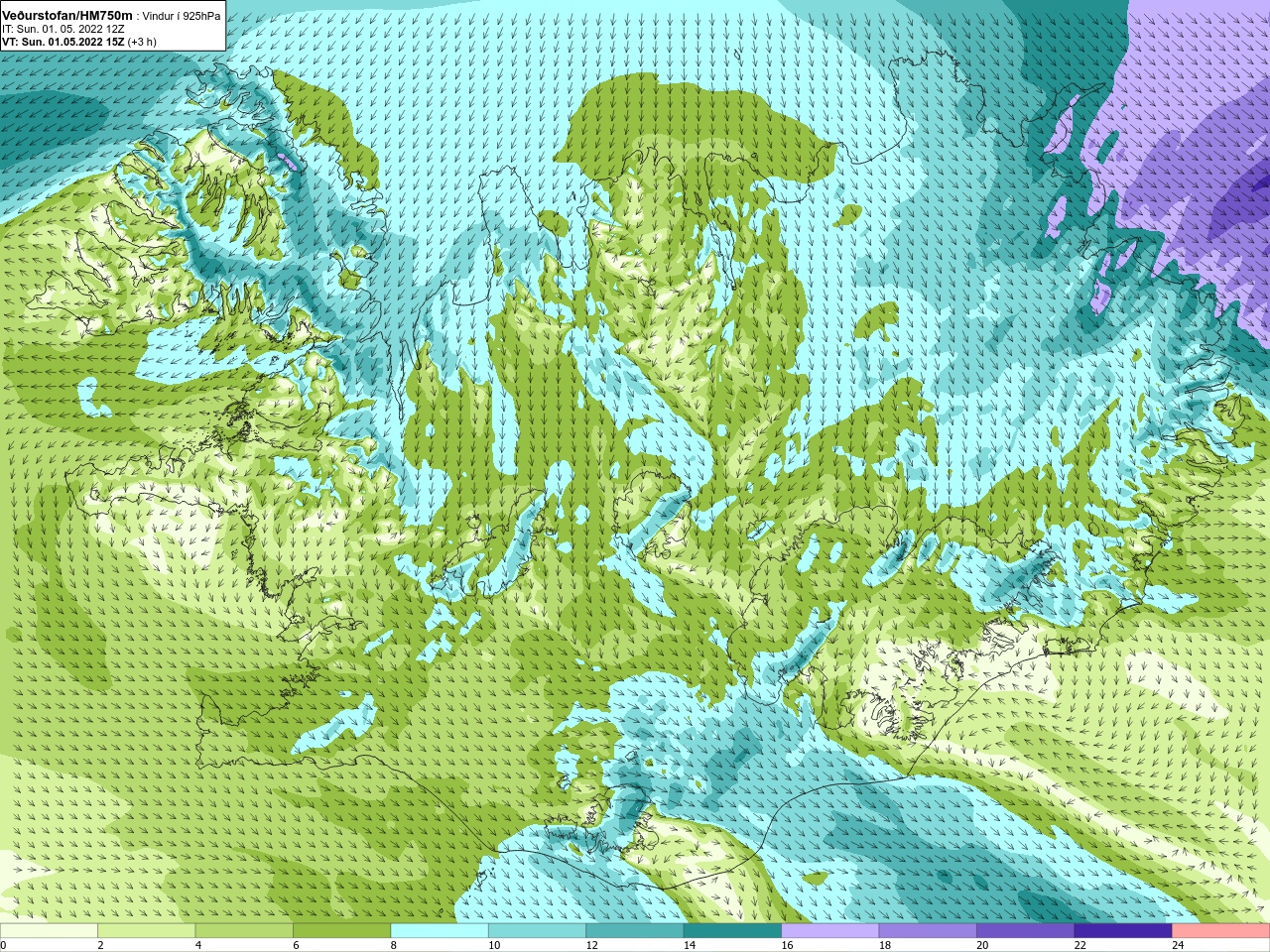Image resolution: width=1270 pixels, height=952 pixels.
Task: Click the legend value '14'
Action: (690, 945)
